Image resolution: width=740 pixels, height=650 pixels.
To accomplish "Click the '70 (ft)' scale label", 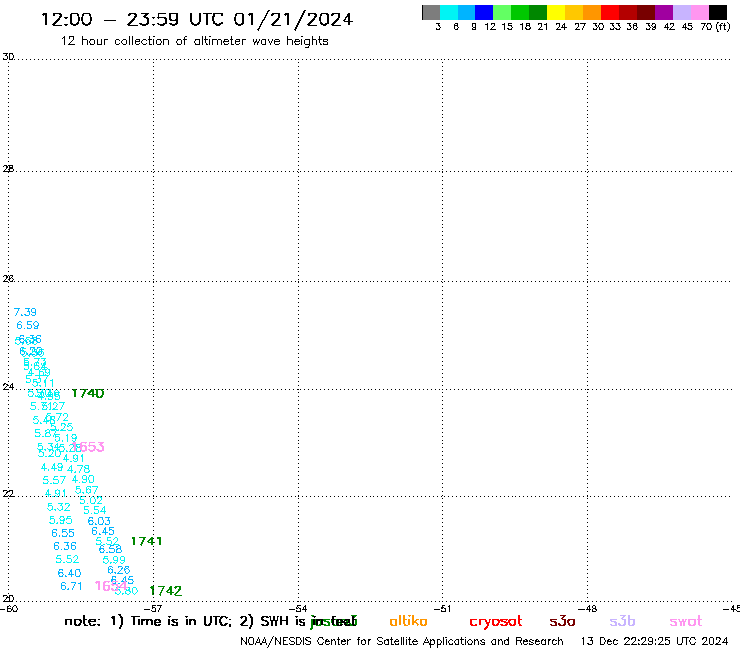I will (x=715, y=27).
